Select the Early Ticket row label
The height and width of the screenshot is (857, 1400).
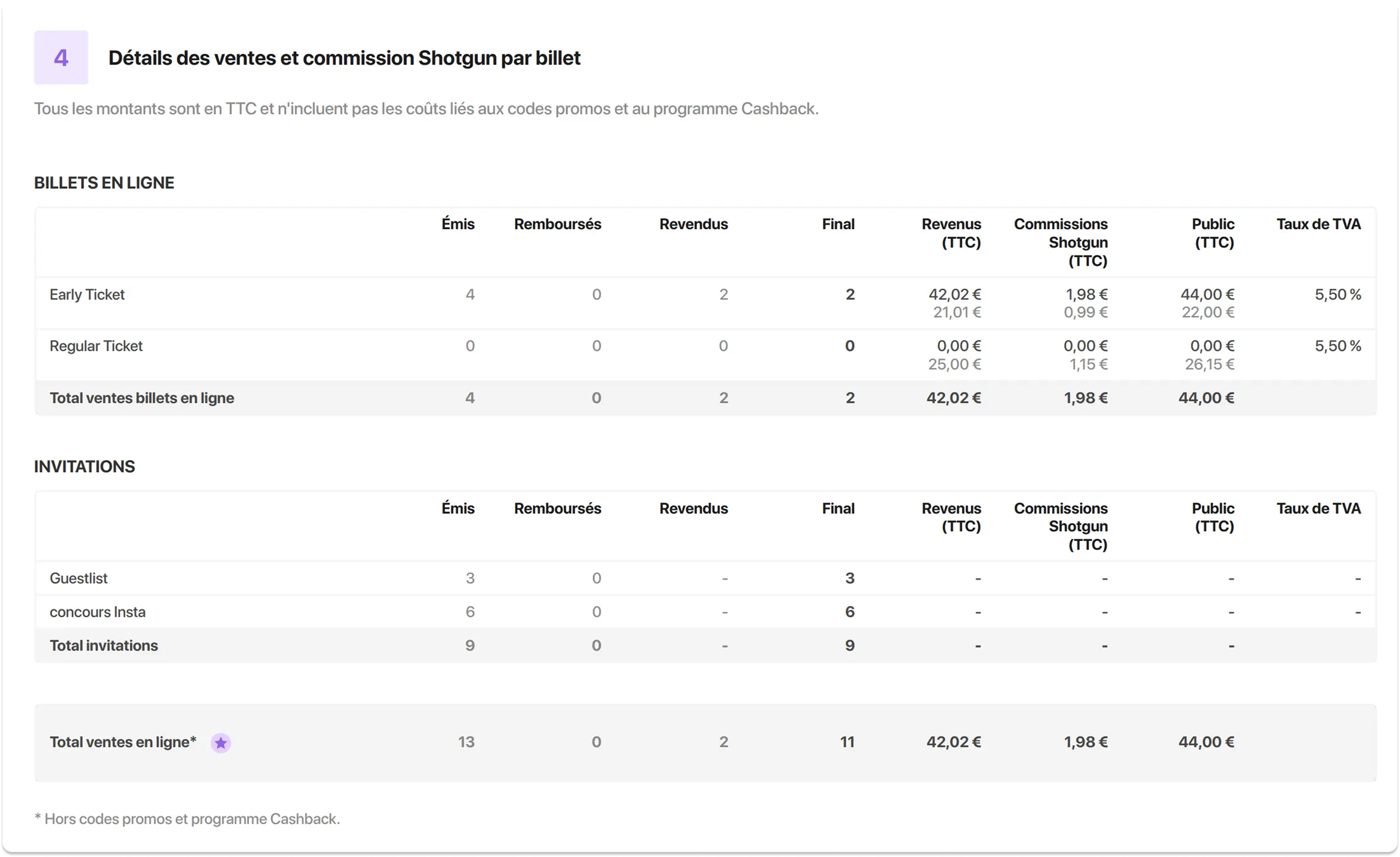(x=87, y=294)
